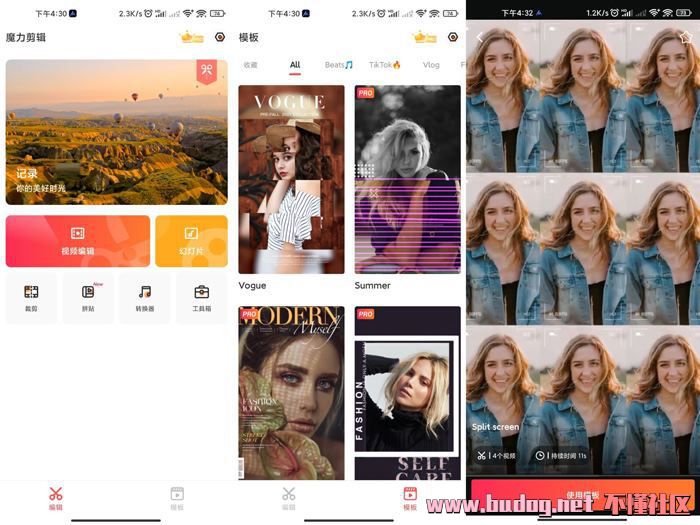This screenshot has height=525, width=700.
Task: Tap the 魔力剪辑 app title
Action: (x=26, y=38)
